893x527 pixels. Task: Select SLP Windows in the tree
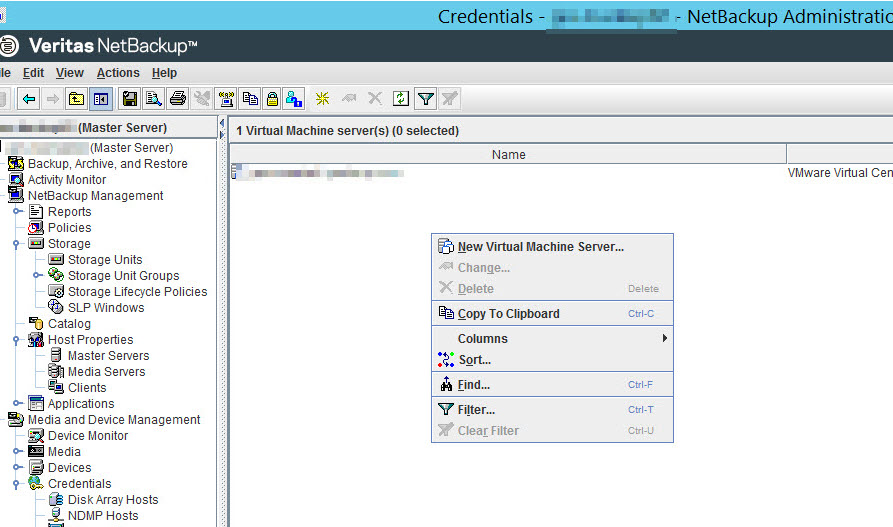click(x=106, y=307)
